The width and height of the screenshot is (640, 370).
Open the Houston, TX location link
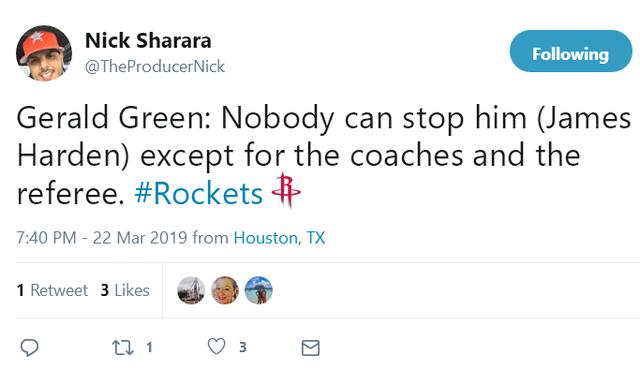point(279,238)
